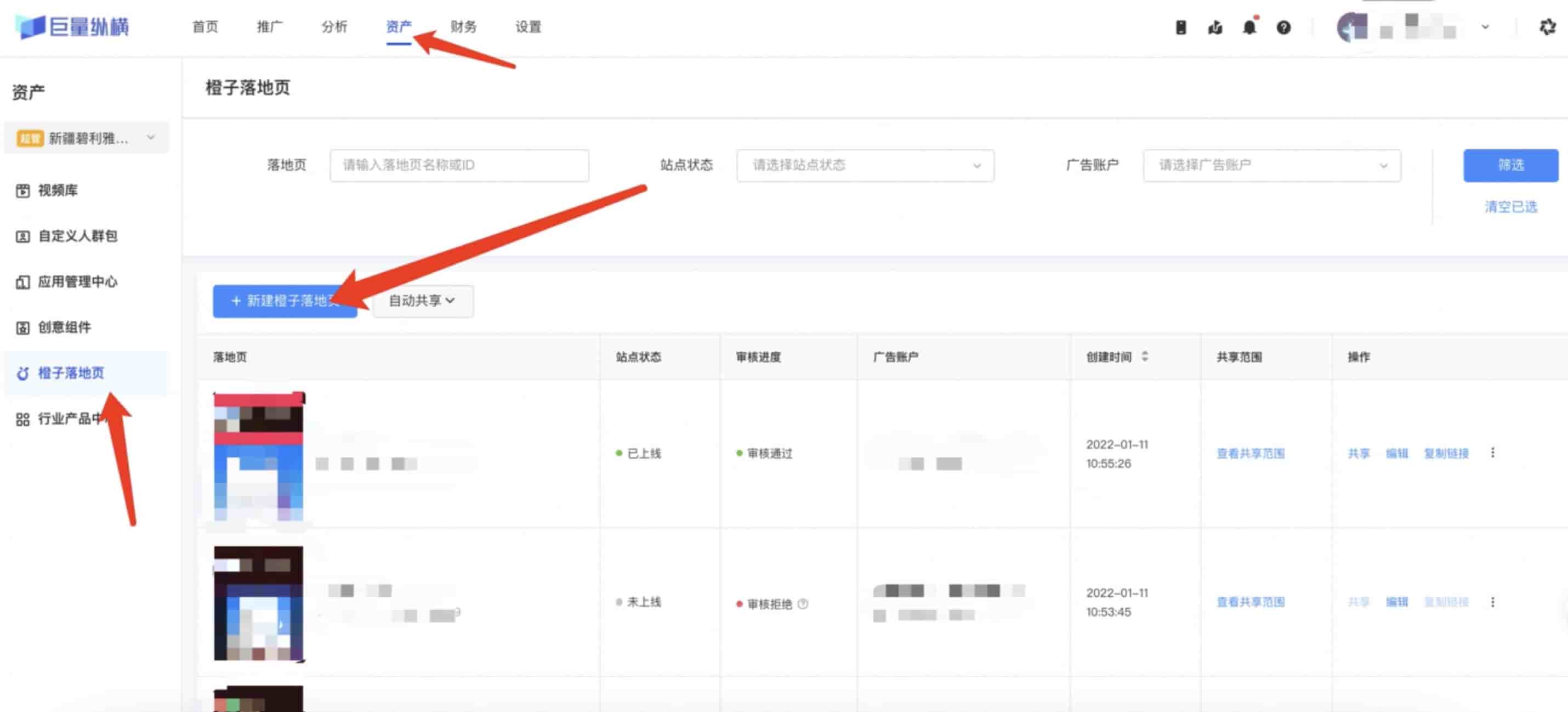Open 自定义人群包 in the sidebar
The height and width of the screenshot is (712, 1568).
click(77, 236)
